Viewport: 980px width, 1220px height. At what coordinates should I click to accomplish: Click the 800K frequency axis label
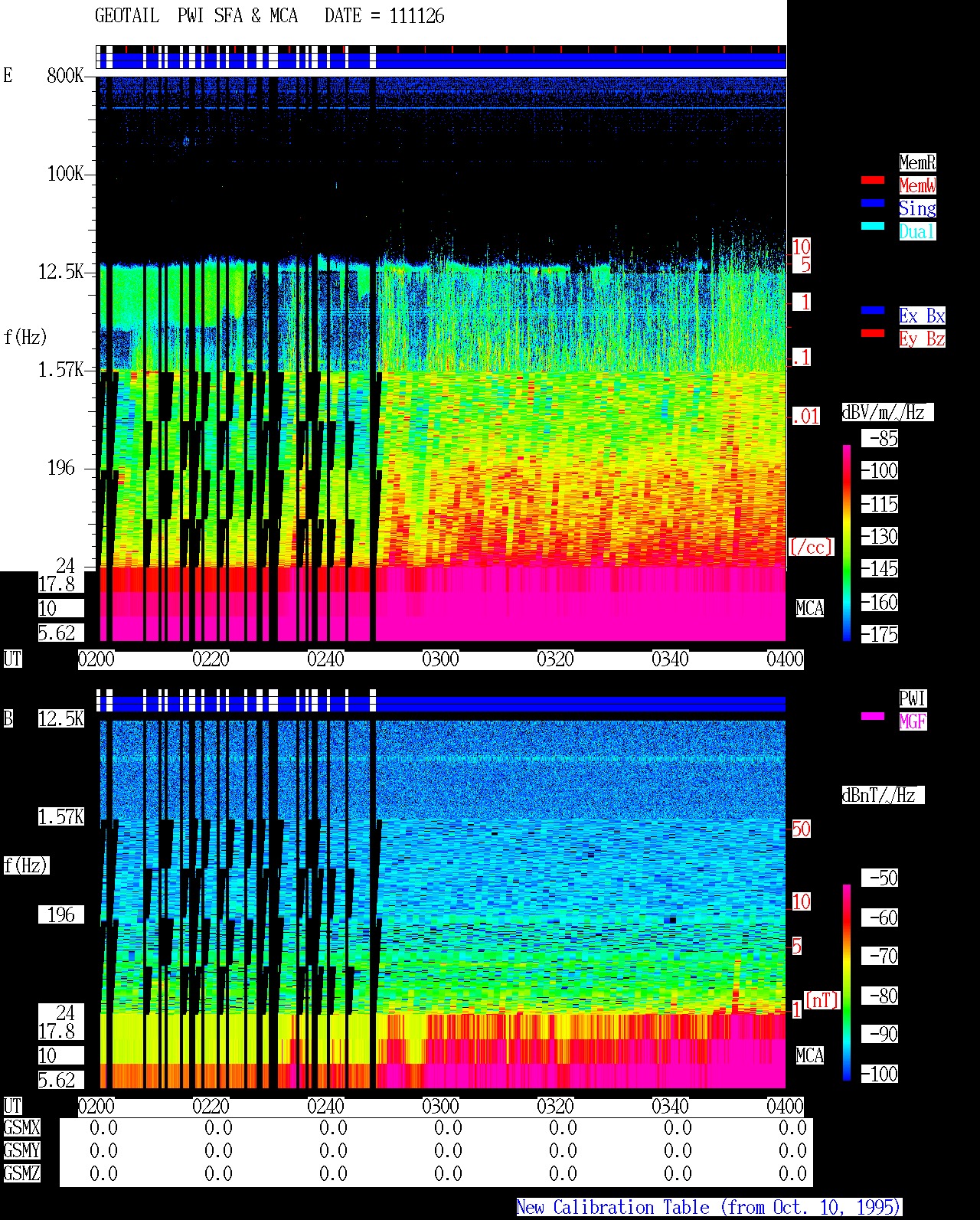(65, 76)
